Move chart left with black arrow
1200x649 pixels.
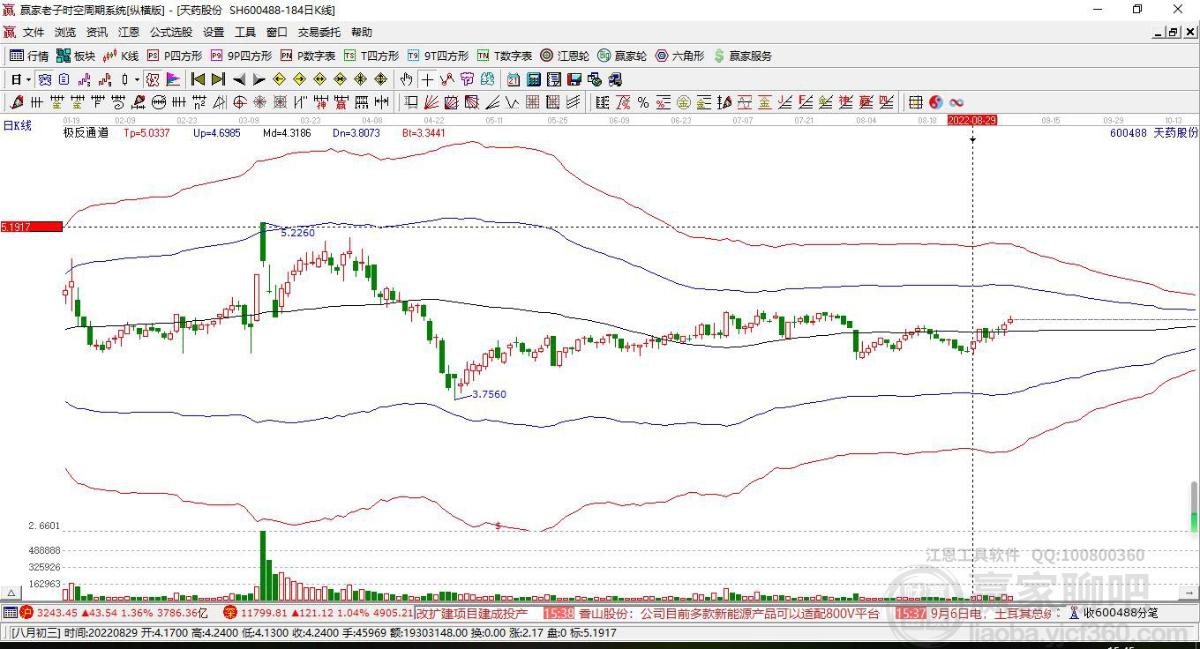click(x=240, y=79)
